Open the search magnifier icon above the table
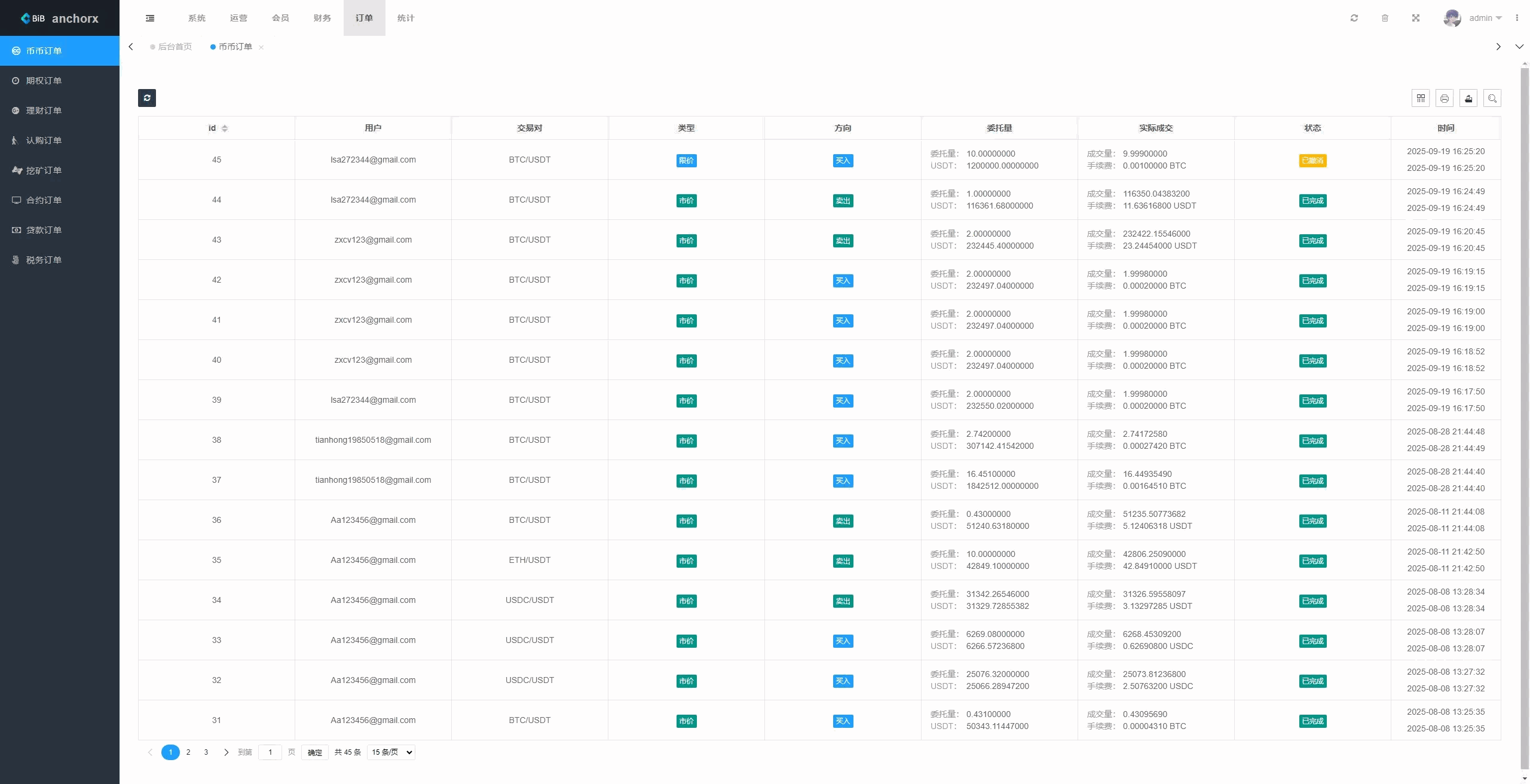The width and height of the screenshot is (1530, 784). coord(1492,98)
